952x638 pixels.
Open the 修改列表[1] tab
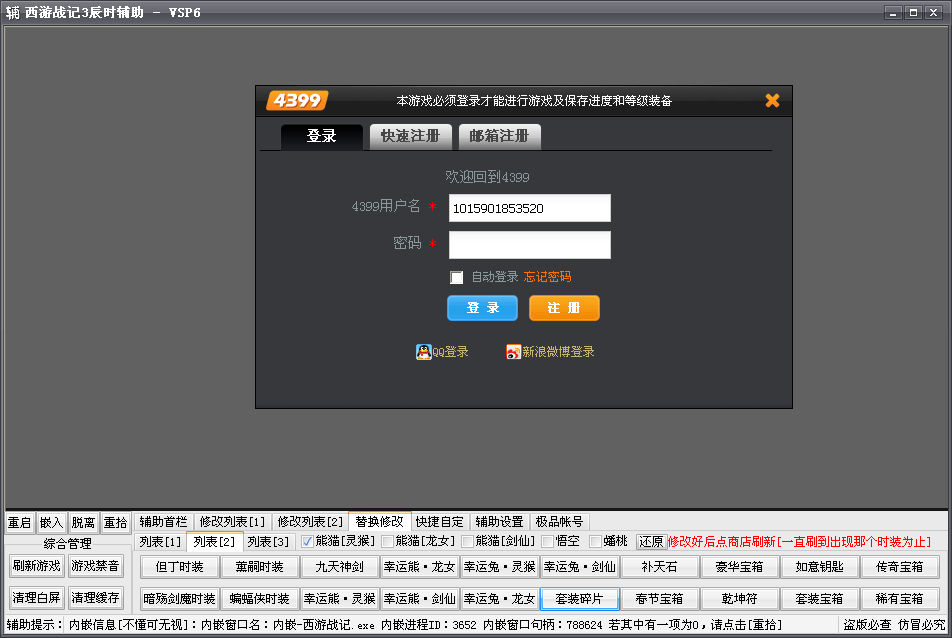tap(233, 521)
